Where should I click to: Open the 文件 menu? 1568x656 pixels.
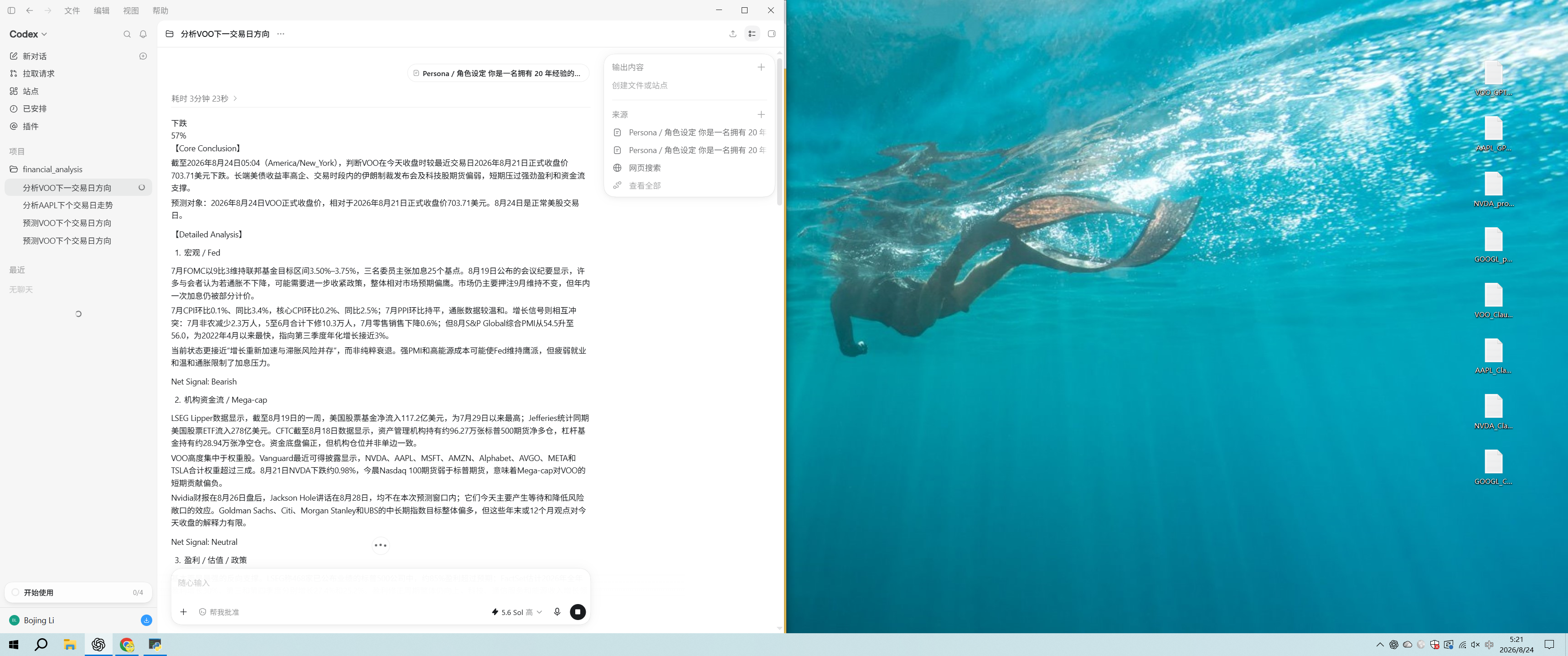(x=72, y=10)
